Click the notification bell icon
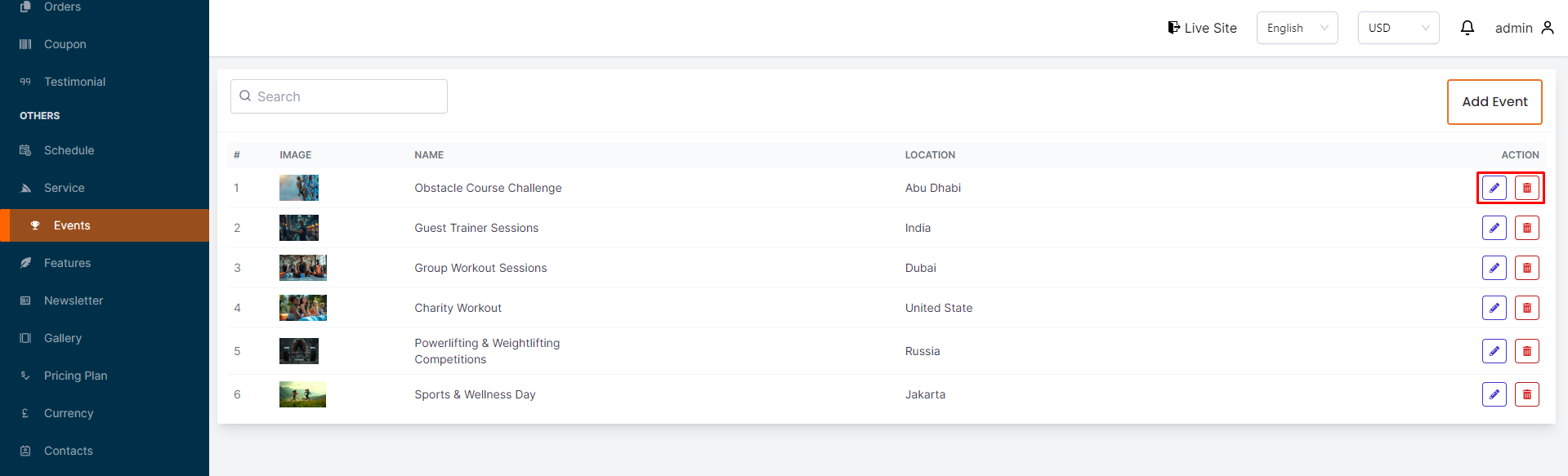The width and height of the screenshot is (1568, 476). click(x=1467, y=28)
